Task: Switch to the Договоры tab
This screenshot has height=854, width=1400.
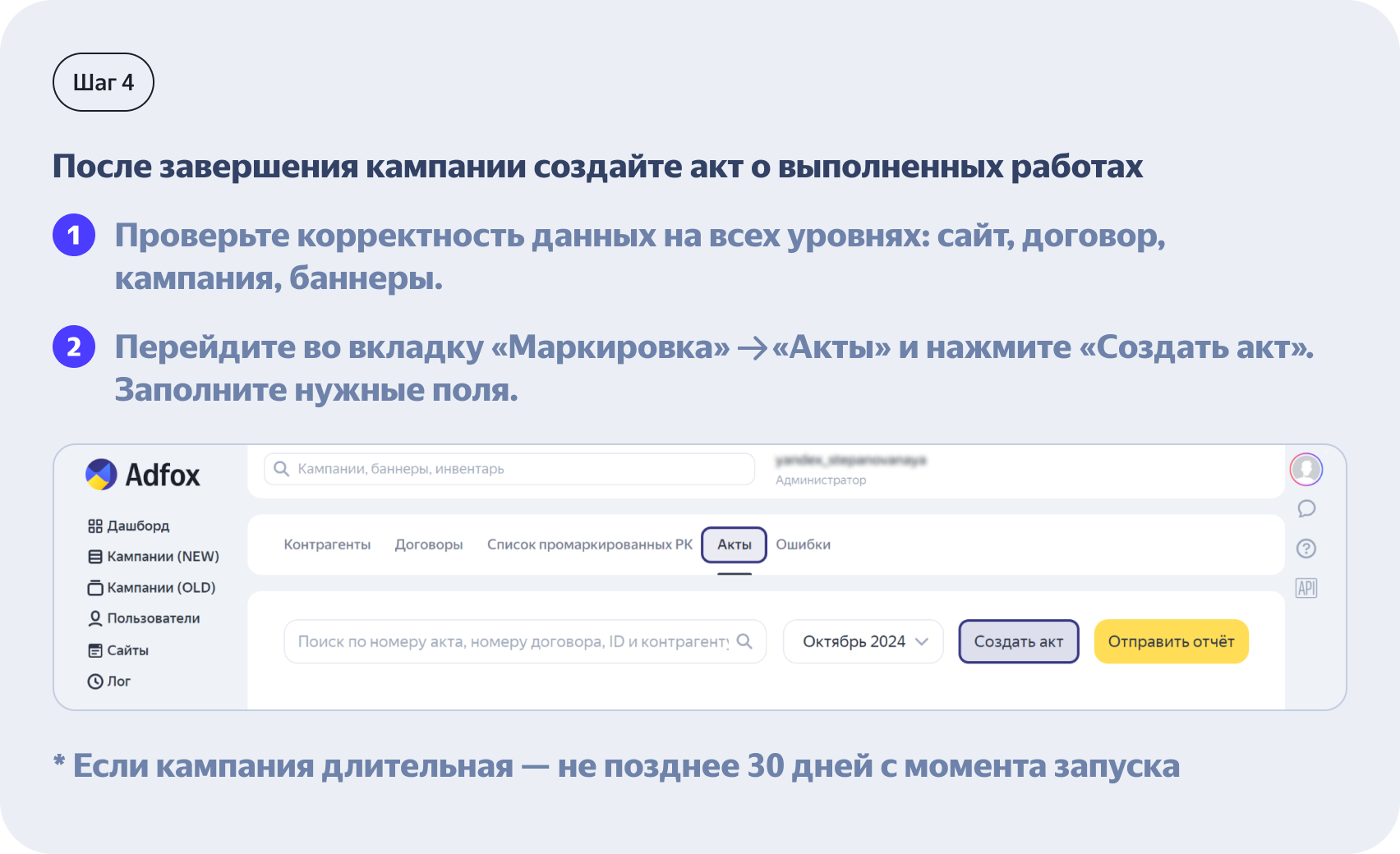Action: [x=429, y=545]
